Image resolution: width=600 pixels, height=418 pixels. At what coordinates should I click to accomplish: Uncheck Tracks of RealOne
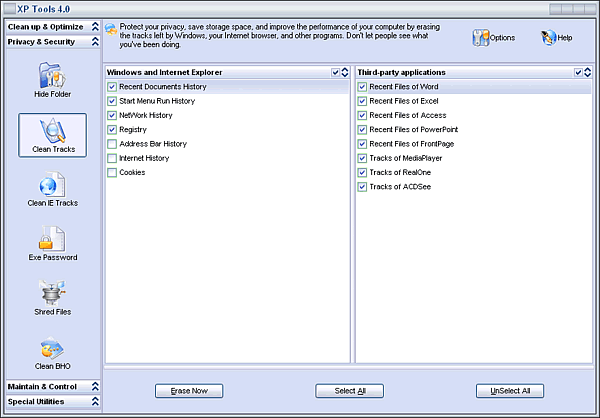pos(362,173)
